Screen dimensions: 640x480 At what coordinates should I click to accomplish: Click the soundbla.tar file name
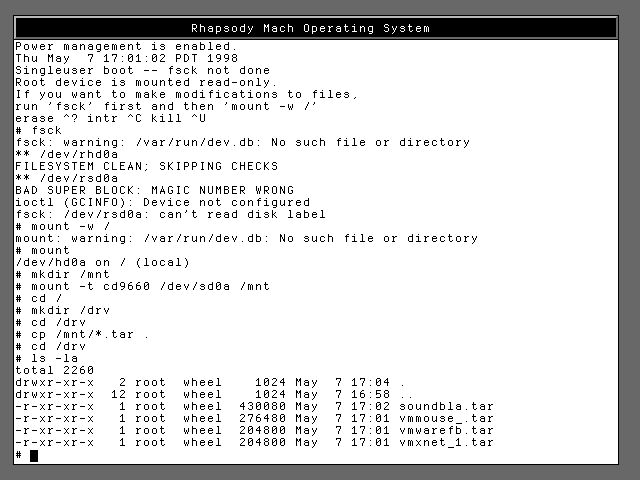[x=447, y=407]
